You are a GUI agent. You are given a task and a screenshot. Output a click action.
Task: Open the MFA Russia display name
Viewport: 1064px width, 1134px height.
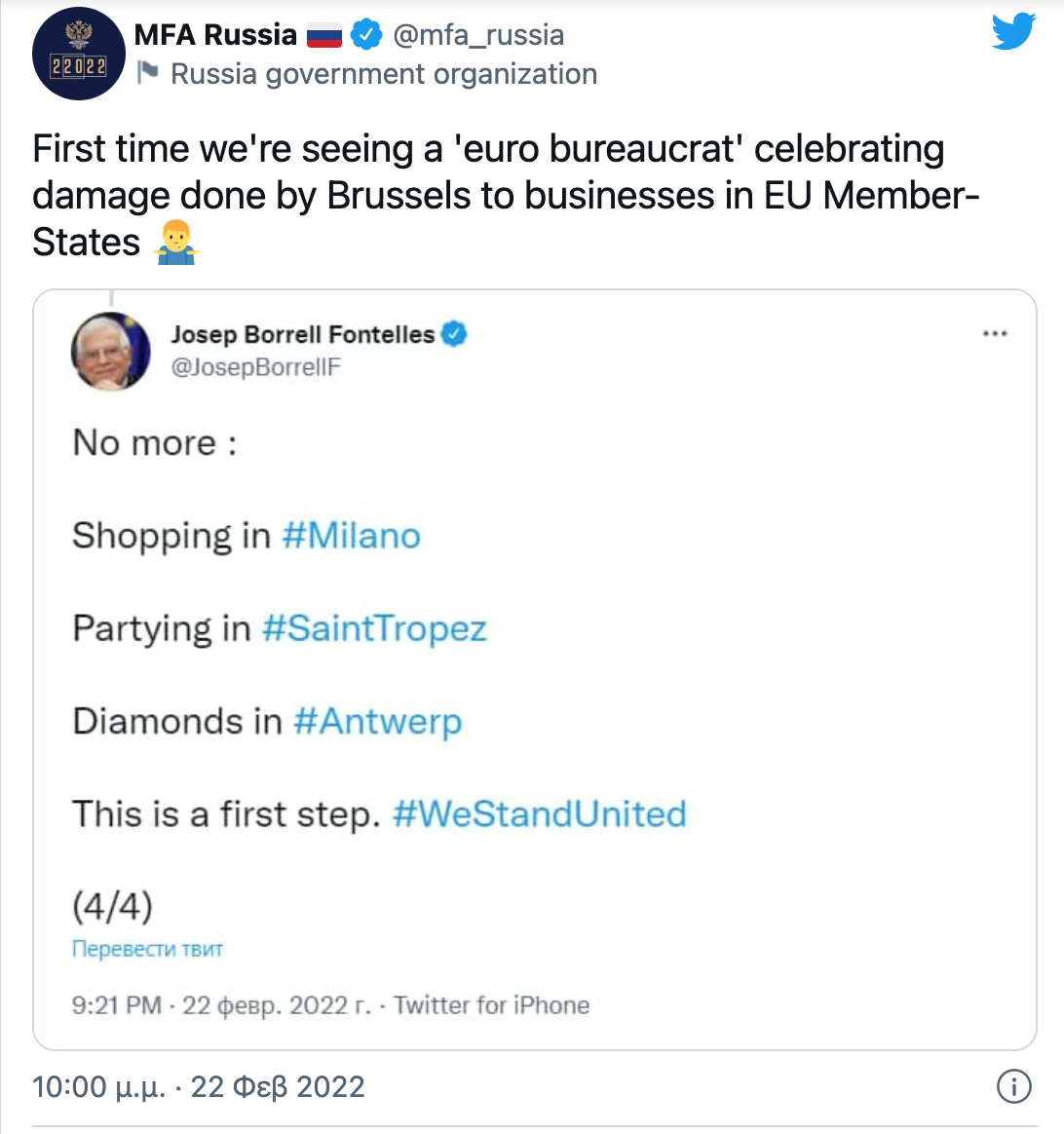point(215,35)
